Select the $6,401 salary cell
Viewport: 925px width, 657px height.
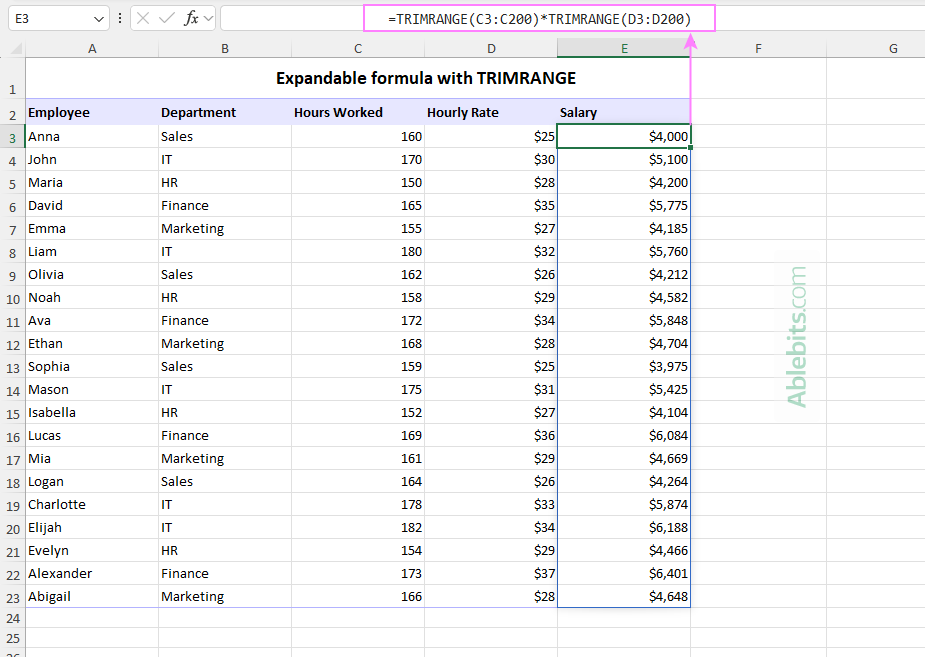tap(623, 574)
